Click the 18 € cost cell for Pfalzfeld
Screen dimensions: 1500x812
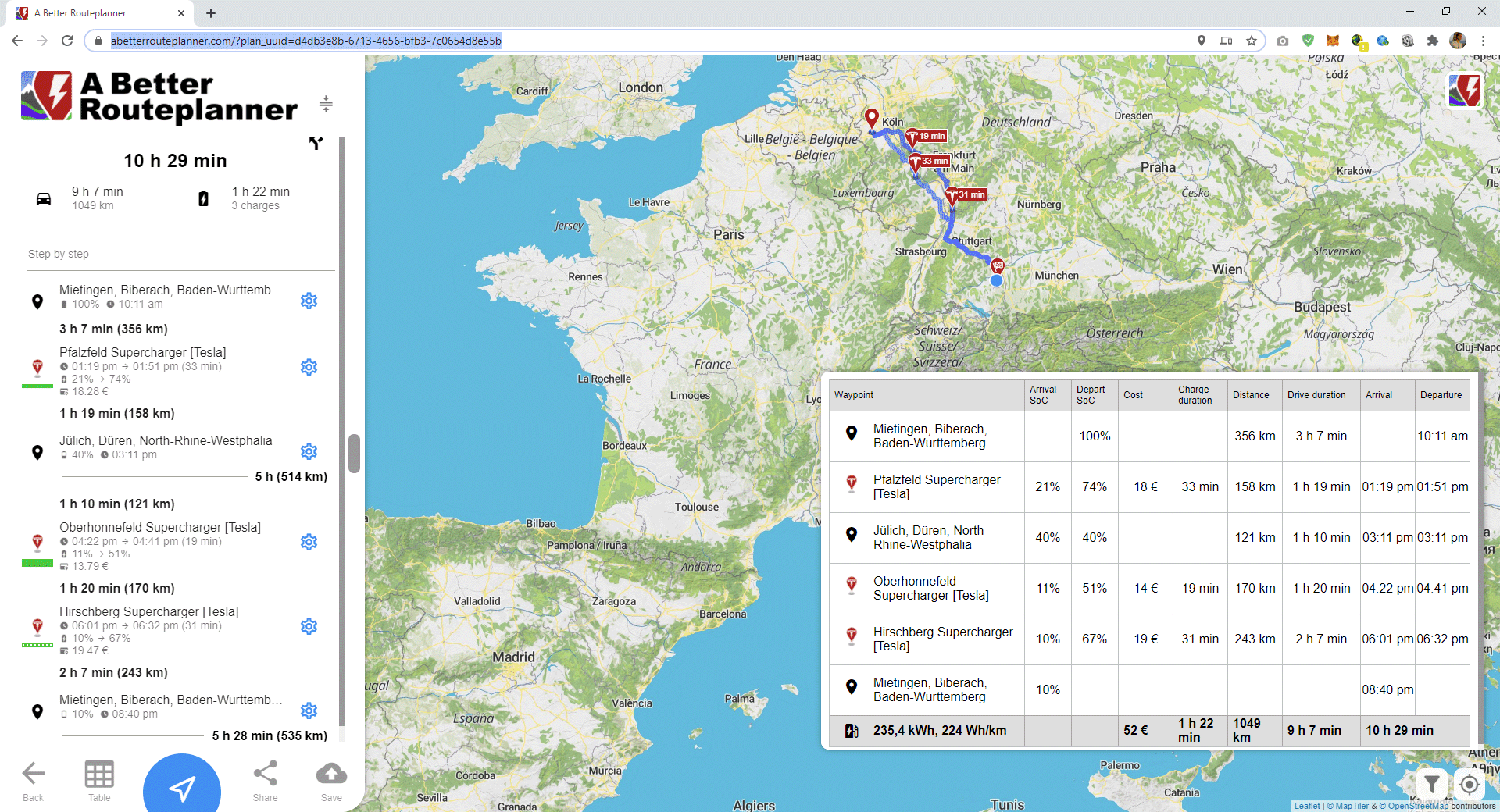click(x=1146, y=486)
